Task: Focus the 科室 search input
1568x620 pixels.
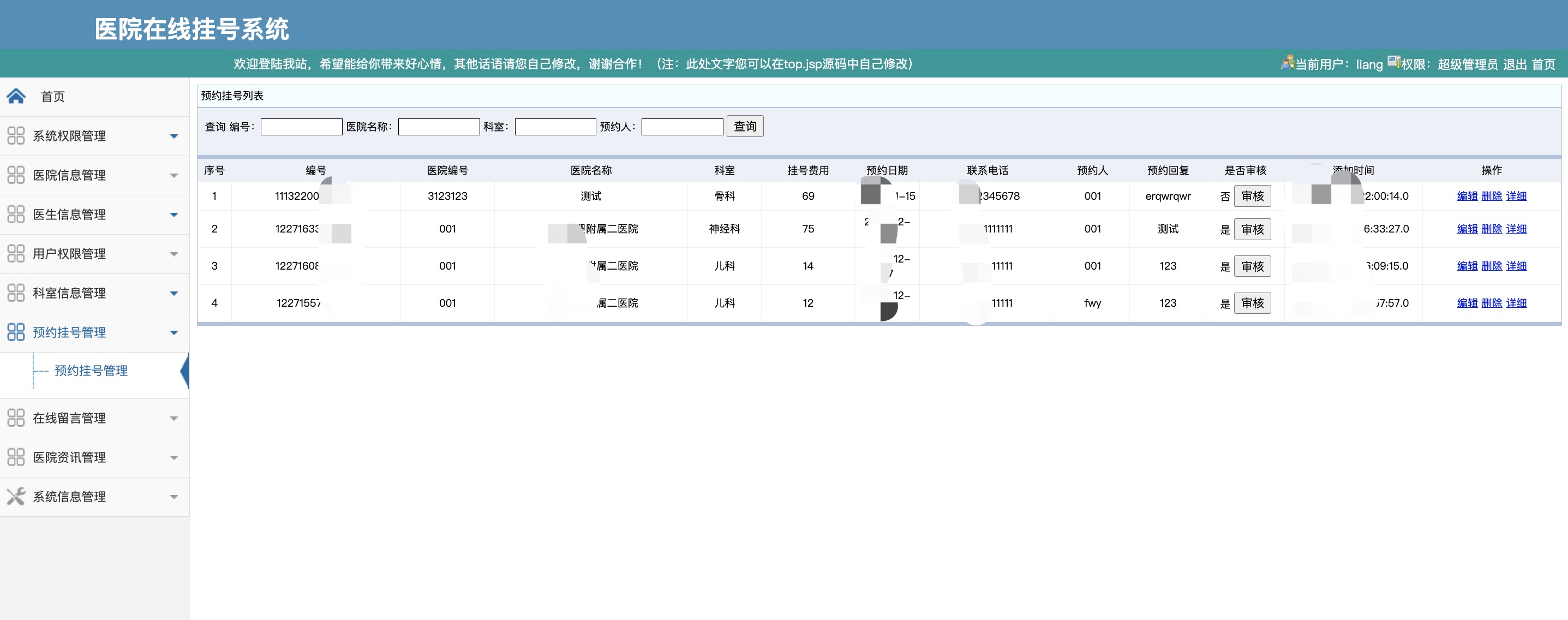Action: coord(555,127)
